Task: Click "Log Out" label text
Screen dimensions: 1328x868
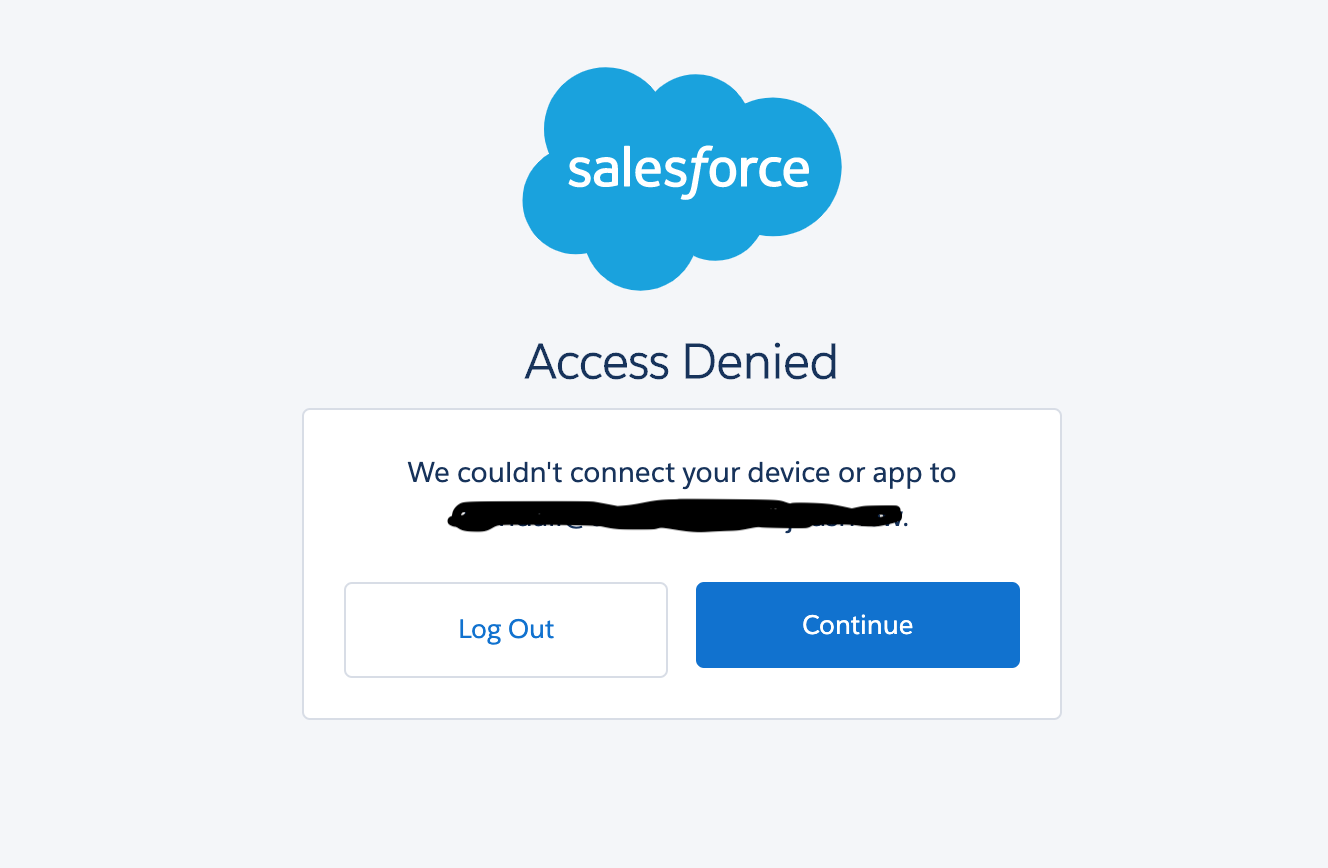Action: pyautogui.click(x=506, y=629)
